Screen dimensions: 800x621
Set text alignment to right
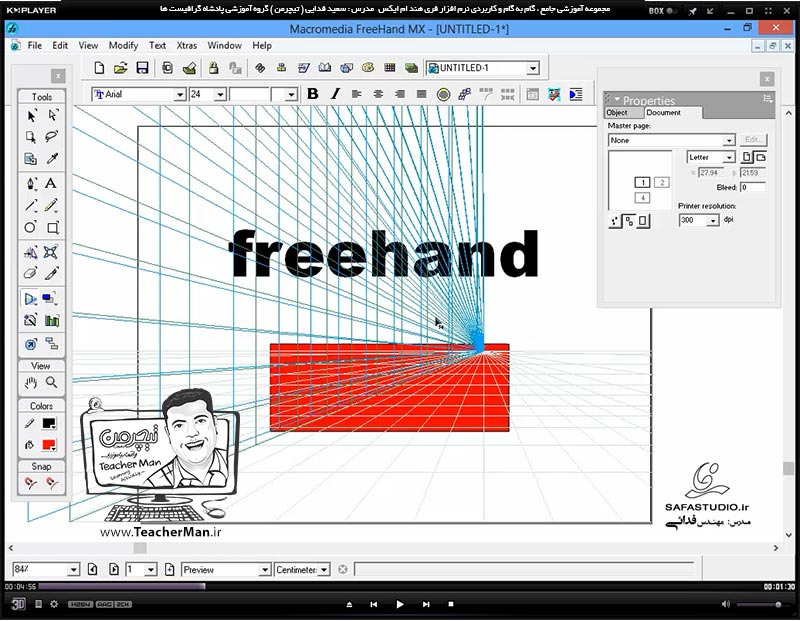pos(400,94)
